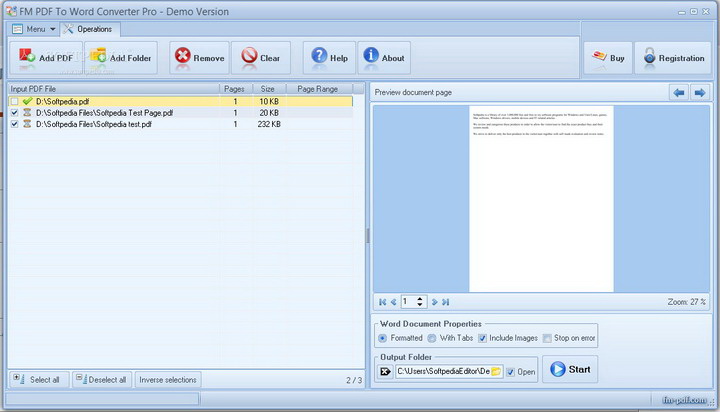Check the D:\Softpedia.pdf checkbox

pyautogui.click(x=14, y=101)
